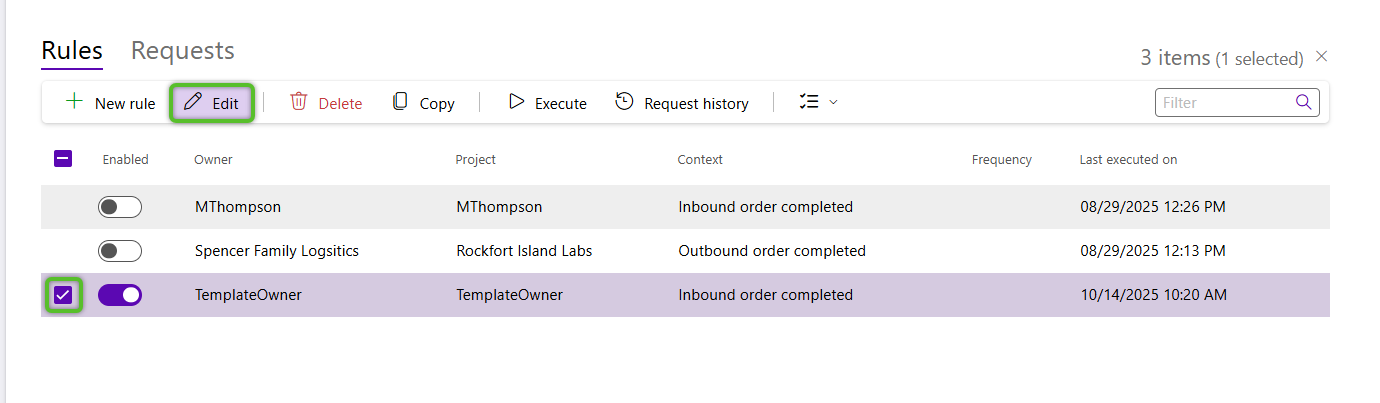Type in the Filter input field
The height and width of the screenshot is (403, 1380).
pos(1224,102)
